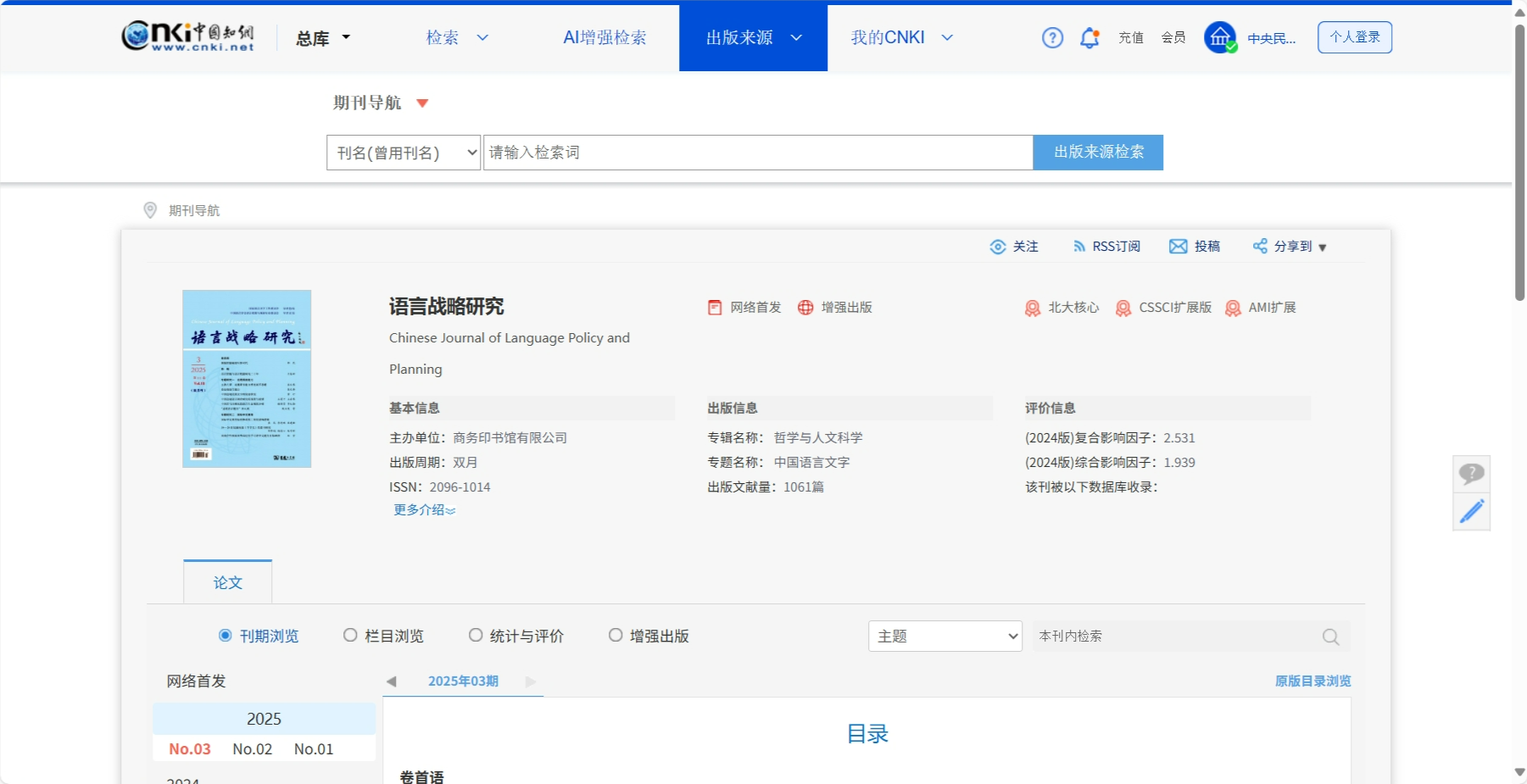Click the scrollbar down arrow

pyautogui.click(x=1520, y=772)
